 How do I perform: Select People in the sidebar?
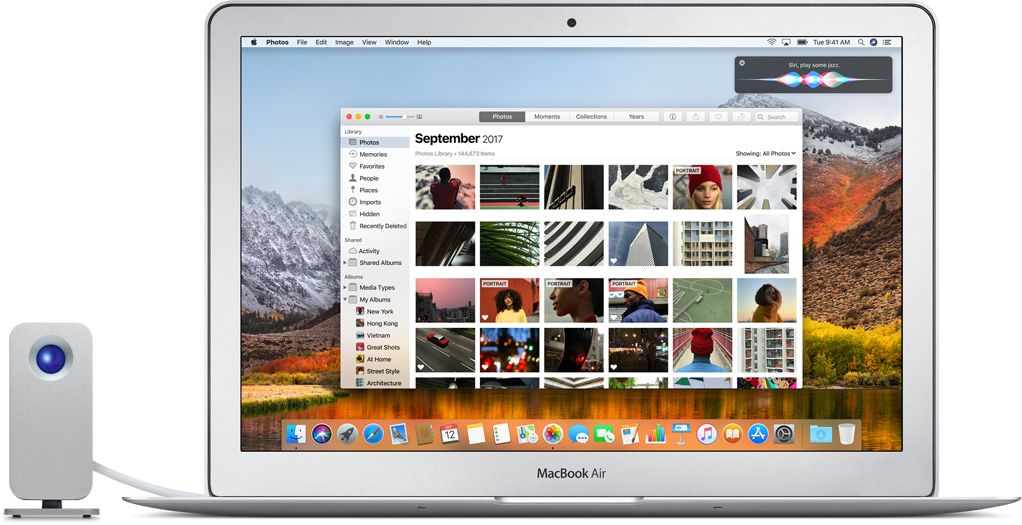[x=376, y=178]
